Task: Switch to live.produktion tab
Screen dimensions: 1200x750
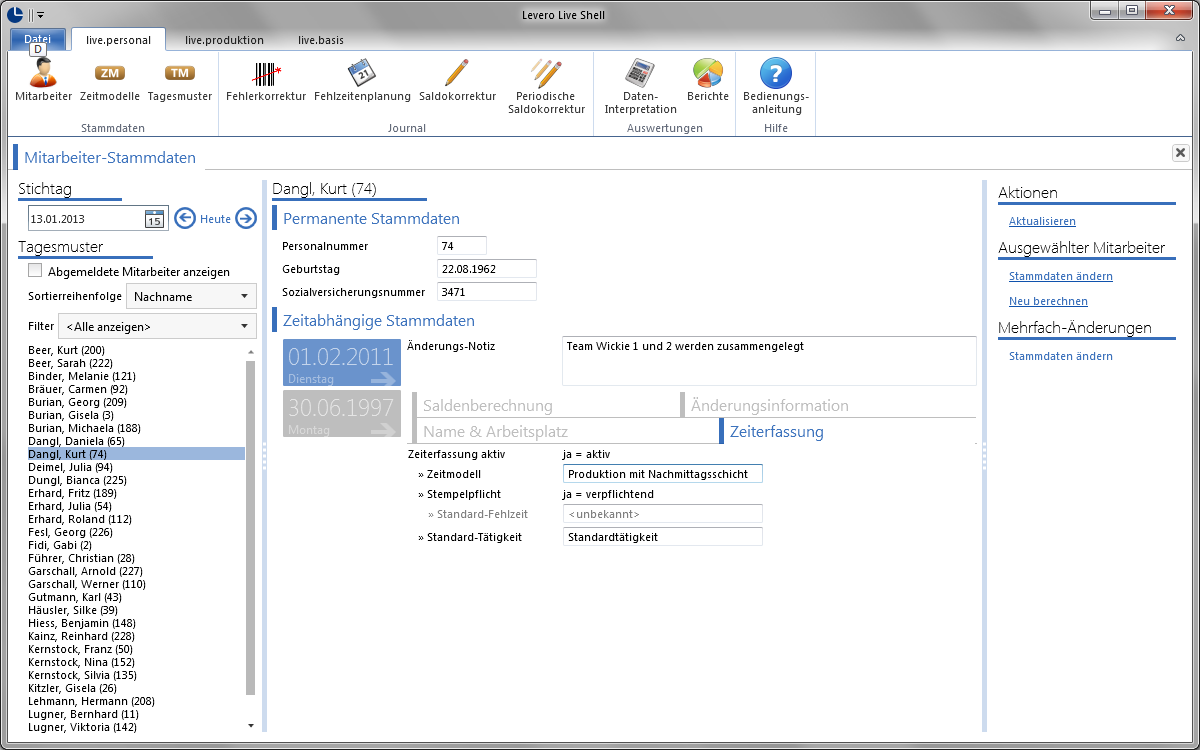Action: 224,40
